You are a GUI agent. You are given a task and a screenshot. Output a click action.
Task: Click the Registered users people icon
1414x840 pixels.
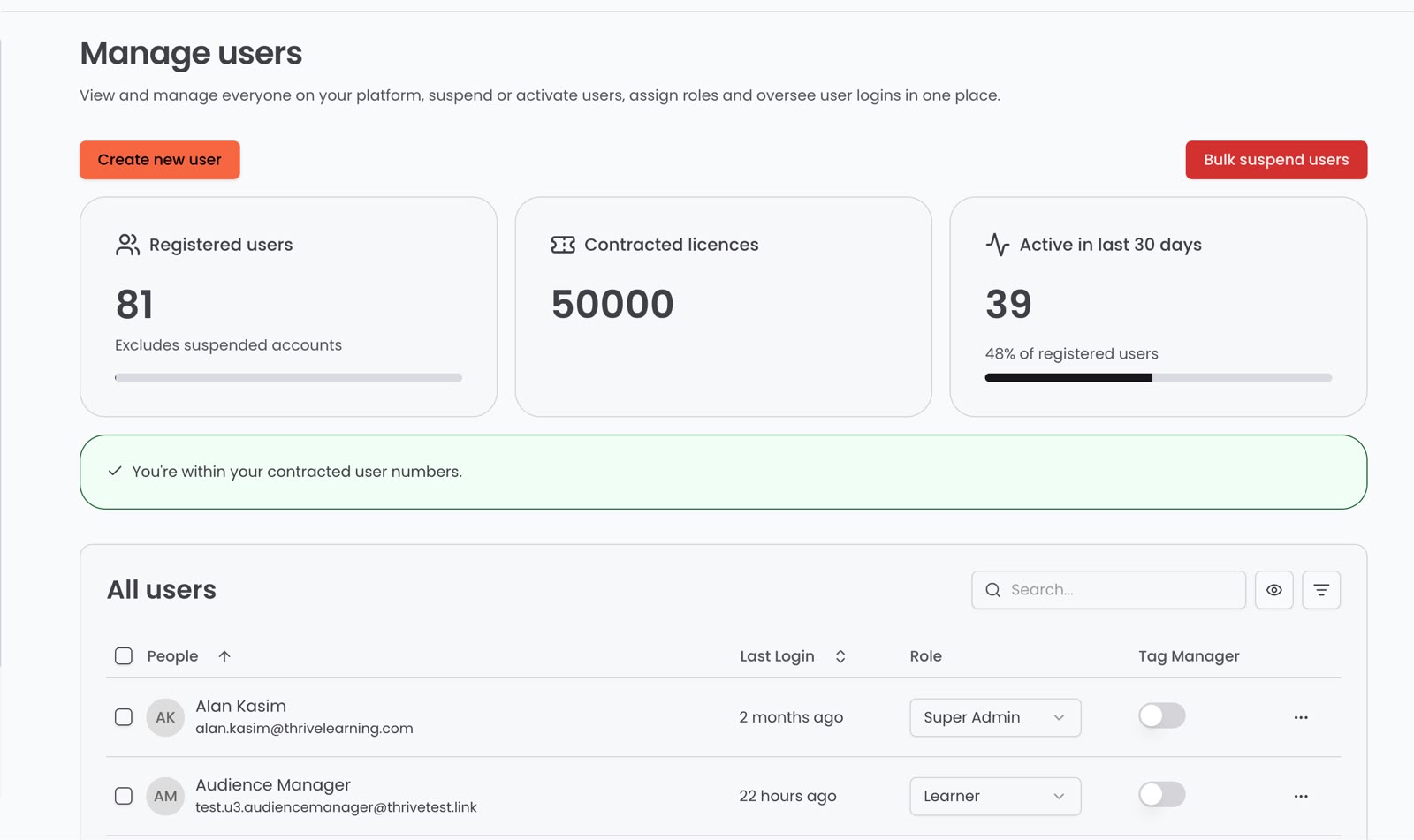(127, 245)
